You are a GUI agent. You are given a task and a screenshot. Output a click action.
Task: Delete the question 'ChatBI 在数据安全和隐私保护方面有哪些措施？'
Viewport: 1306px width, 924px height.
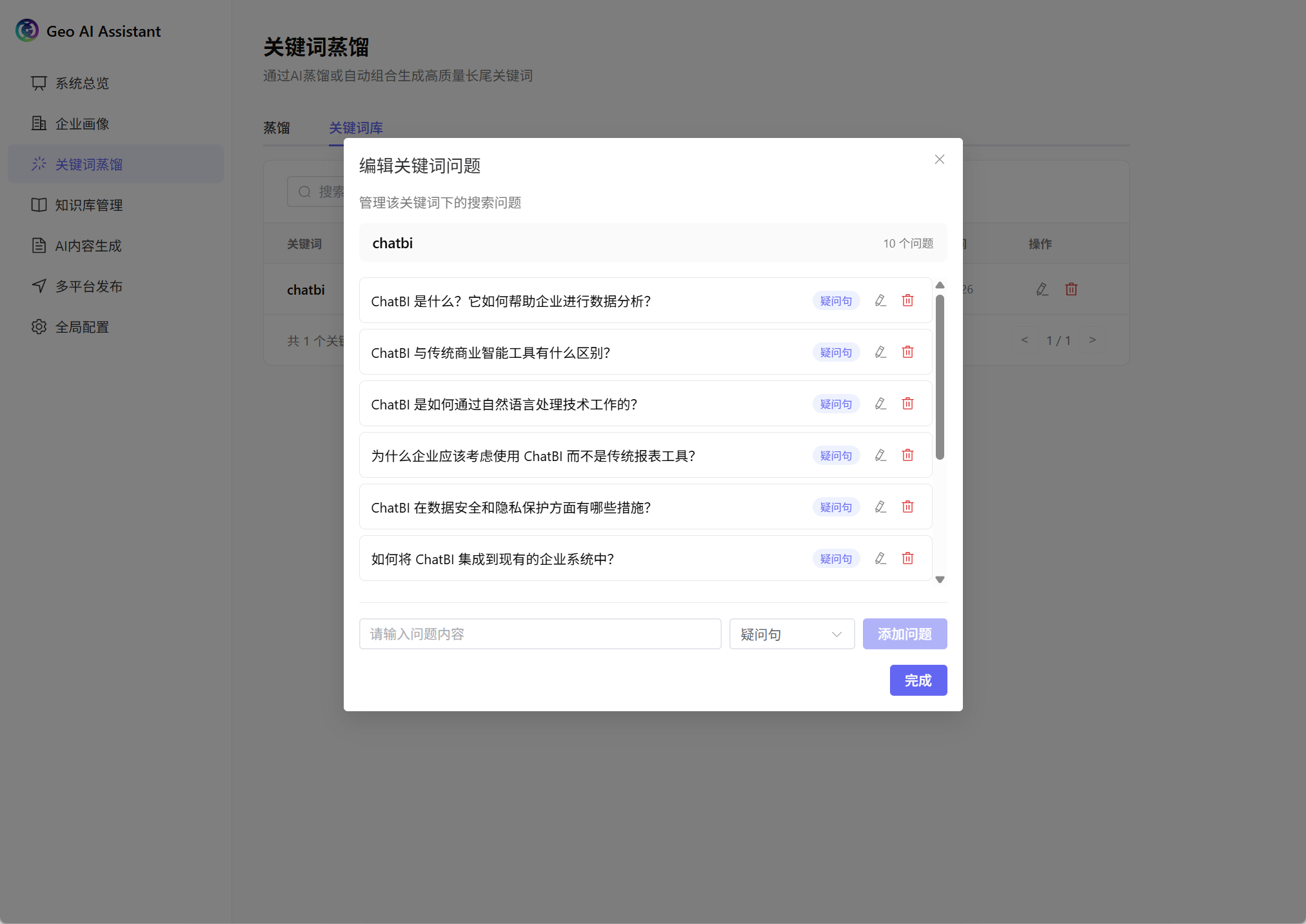907,507
